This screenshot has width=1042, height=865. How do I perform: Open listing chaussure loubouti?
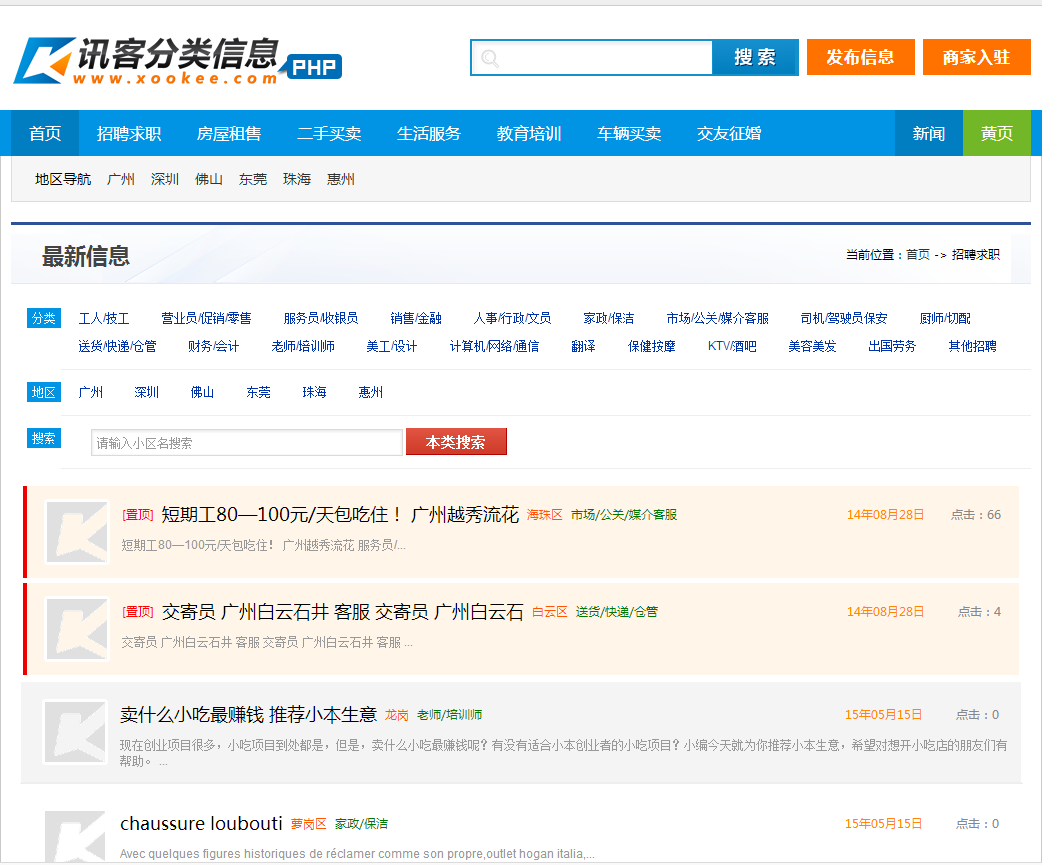point(201,823)
